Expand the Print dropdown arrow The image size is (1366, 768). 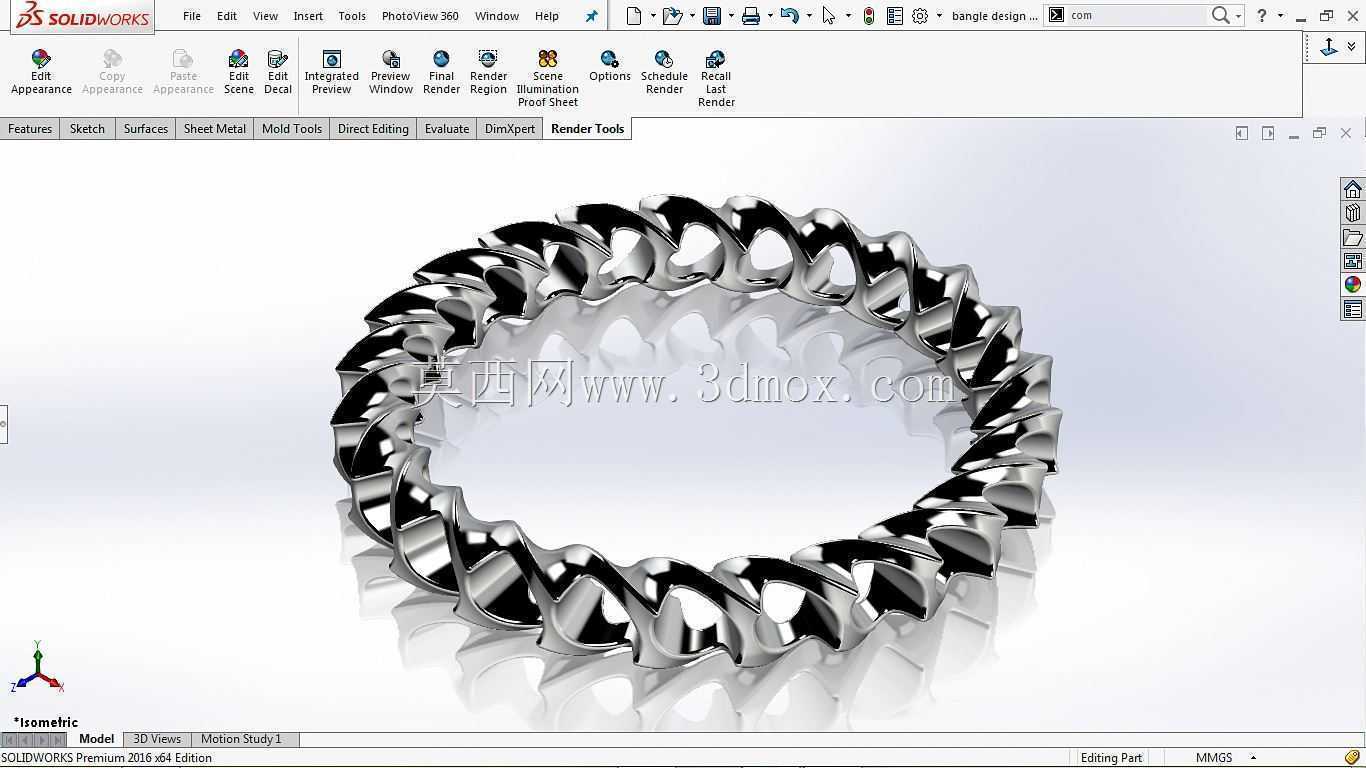tap(770, 15)
